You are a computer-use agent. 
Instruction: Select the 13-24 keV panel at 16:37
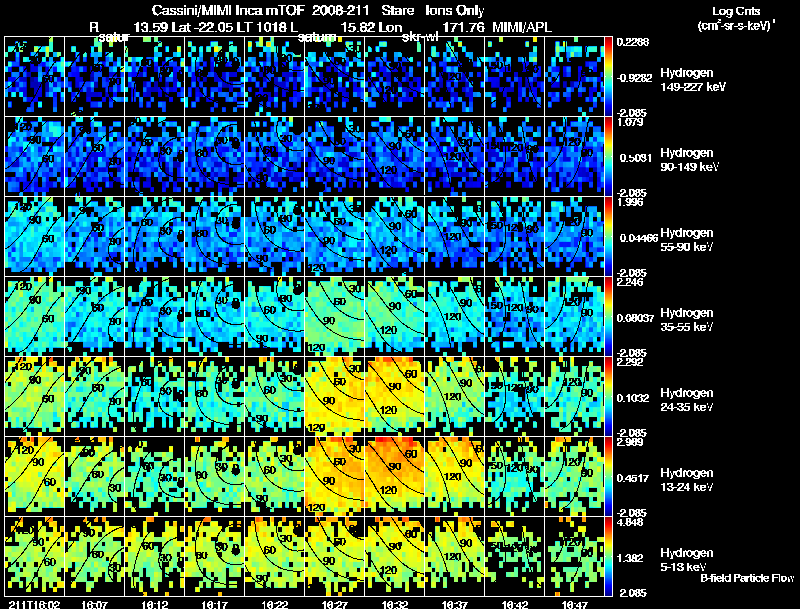[x=455, y=477]
